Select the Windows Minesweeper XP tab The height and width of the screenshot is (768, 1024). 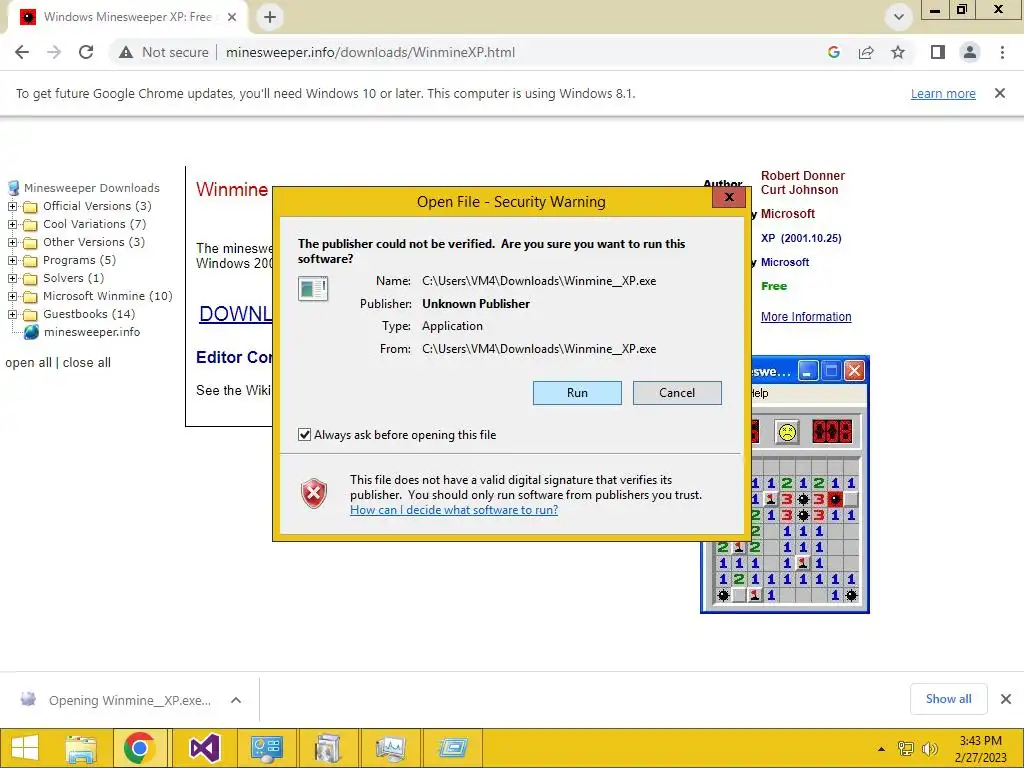(127, 17)
